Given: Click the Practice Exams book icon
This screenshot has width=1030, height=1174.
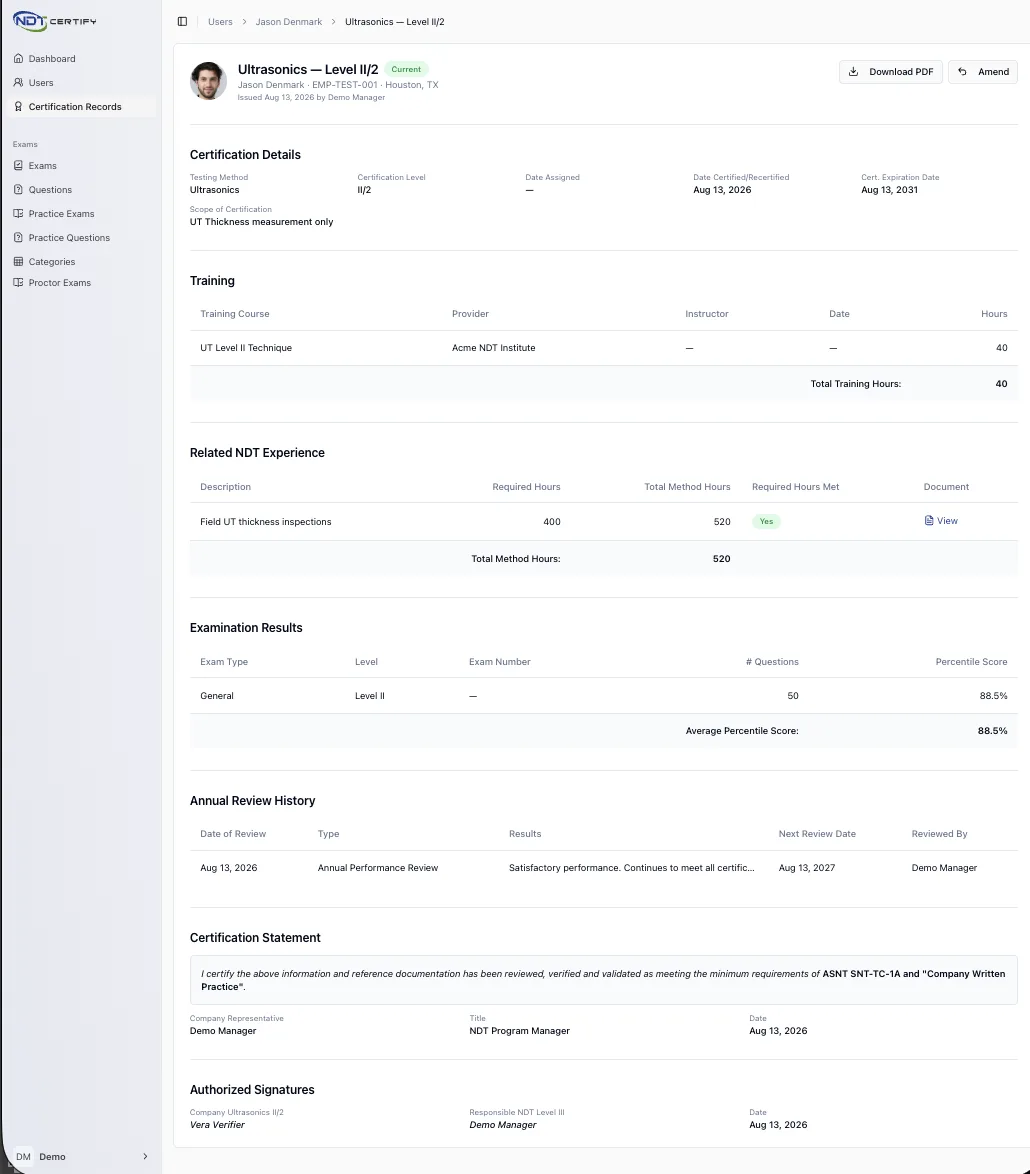Looking at the screenshot, I should [x=19, y=213].
